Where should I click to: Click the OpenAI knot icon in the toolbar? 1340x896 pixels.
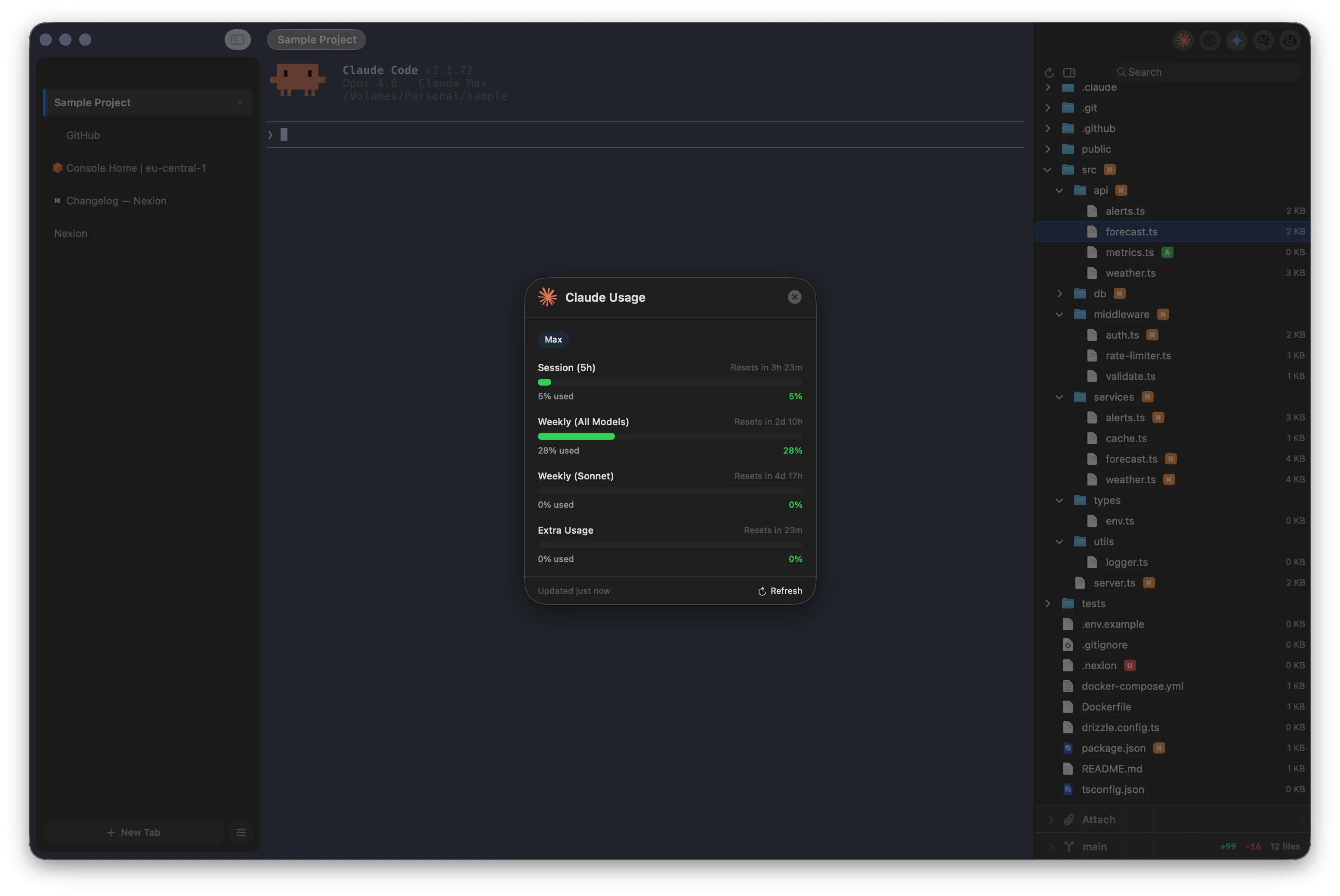point(1210,40)
